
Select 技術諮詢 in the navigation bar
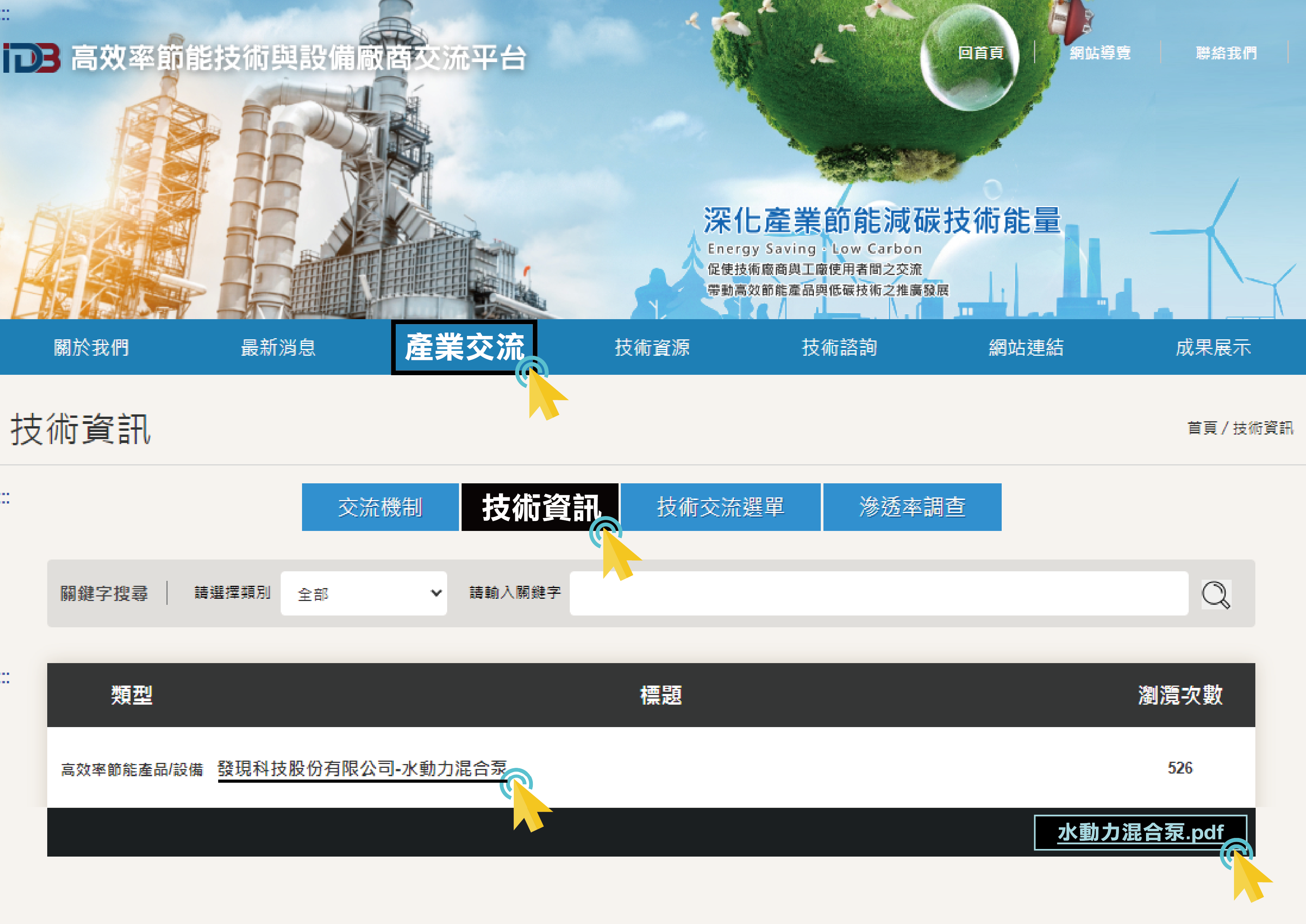(839, 347)
